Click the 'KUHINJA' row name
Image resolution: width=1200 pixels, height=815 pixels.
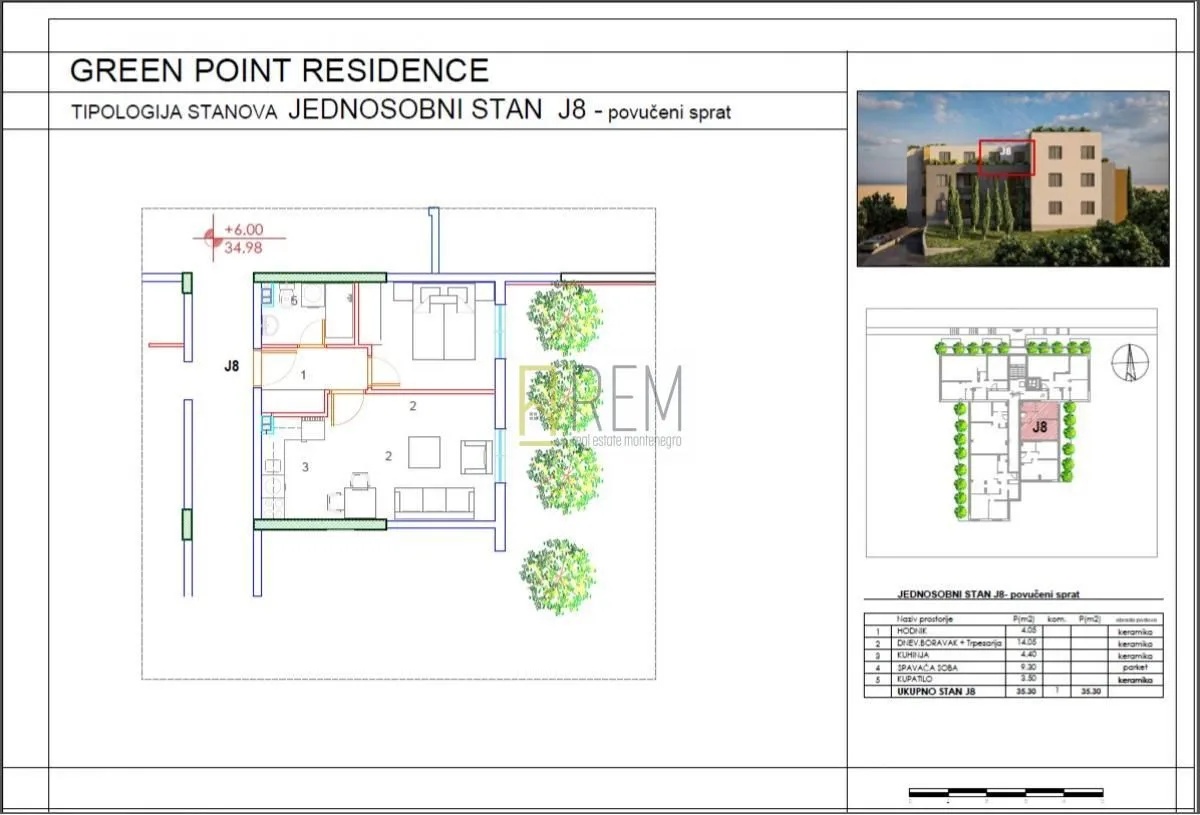click(x=913, y=655)
